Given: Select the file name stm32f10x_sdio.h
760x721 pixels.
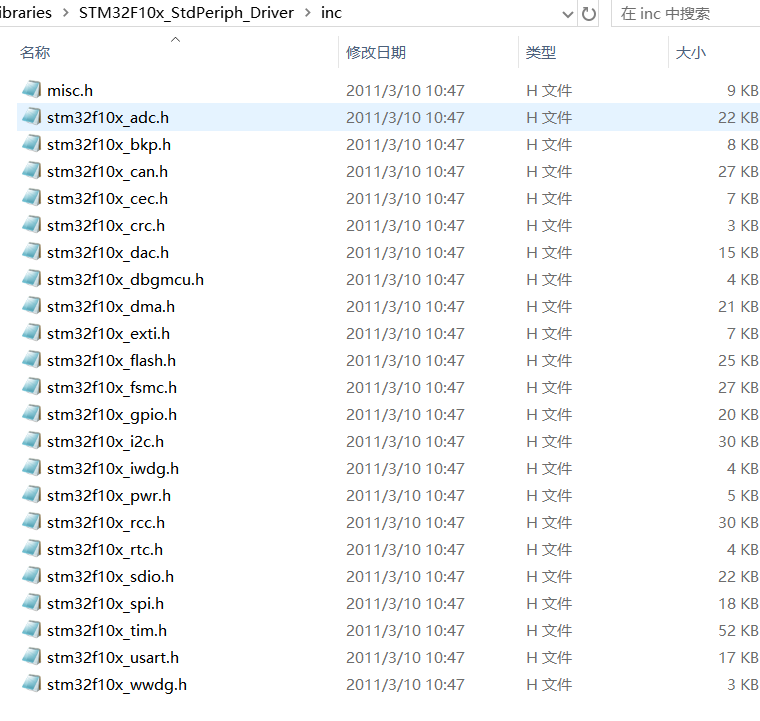Looking at the screenshot, I should tap(110, 577).
